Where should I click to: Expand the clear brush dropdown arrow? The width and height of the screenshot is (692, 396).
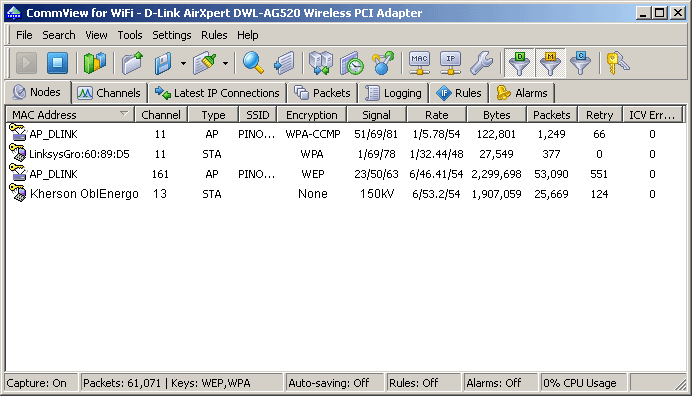tap(226, 63)
